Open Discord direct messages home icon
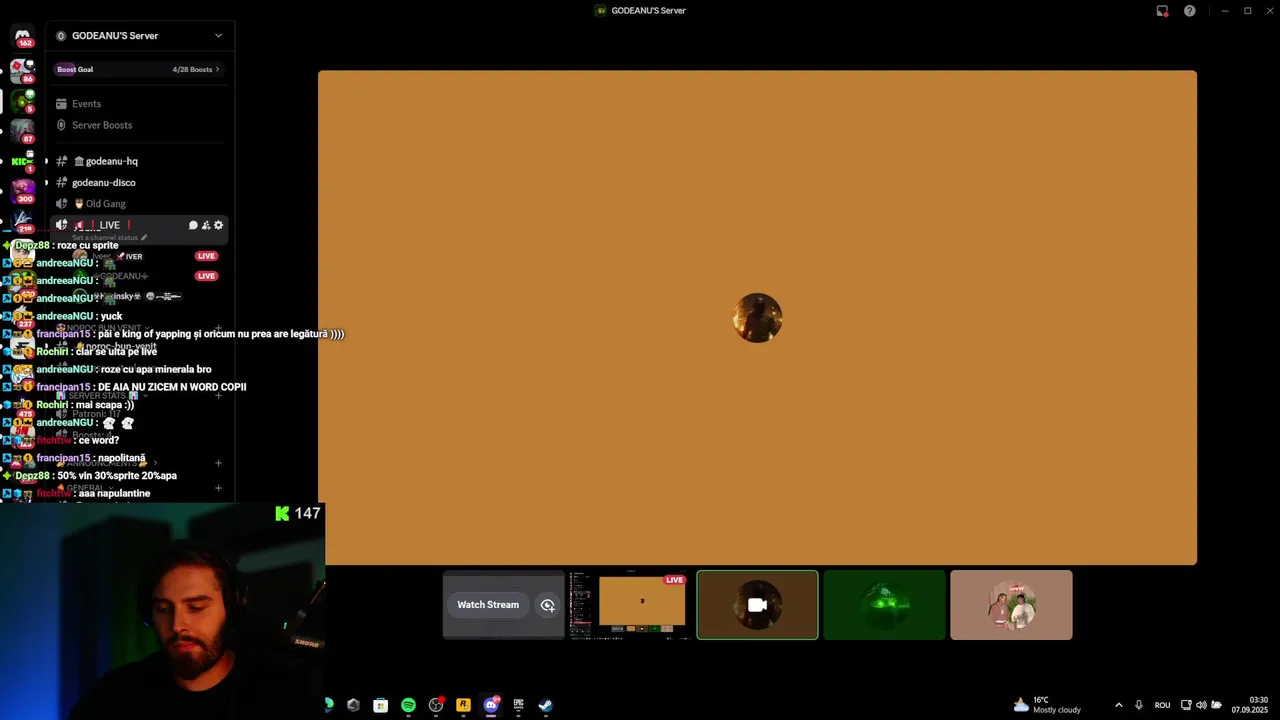 pos(22,37)
